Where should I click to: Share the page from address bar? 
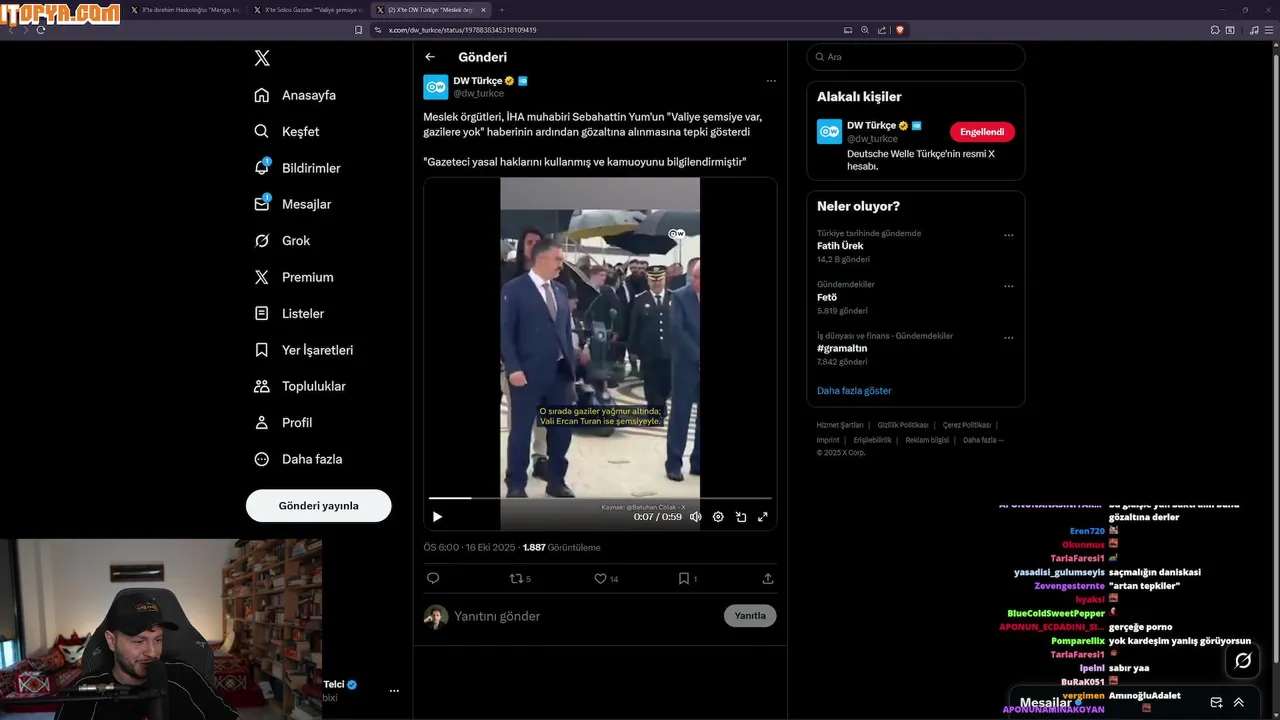tap(881, 30)
